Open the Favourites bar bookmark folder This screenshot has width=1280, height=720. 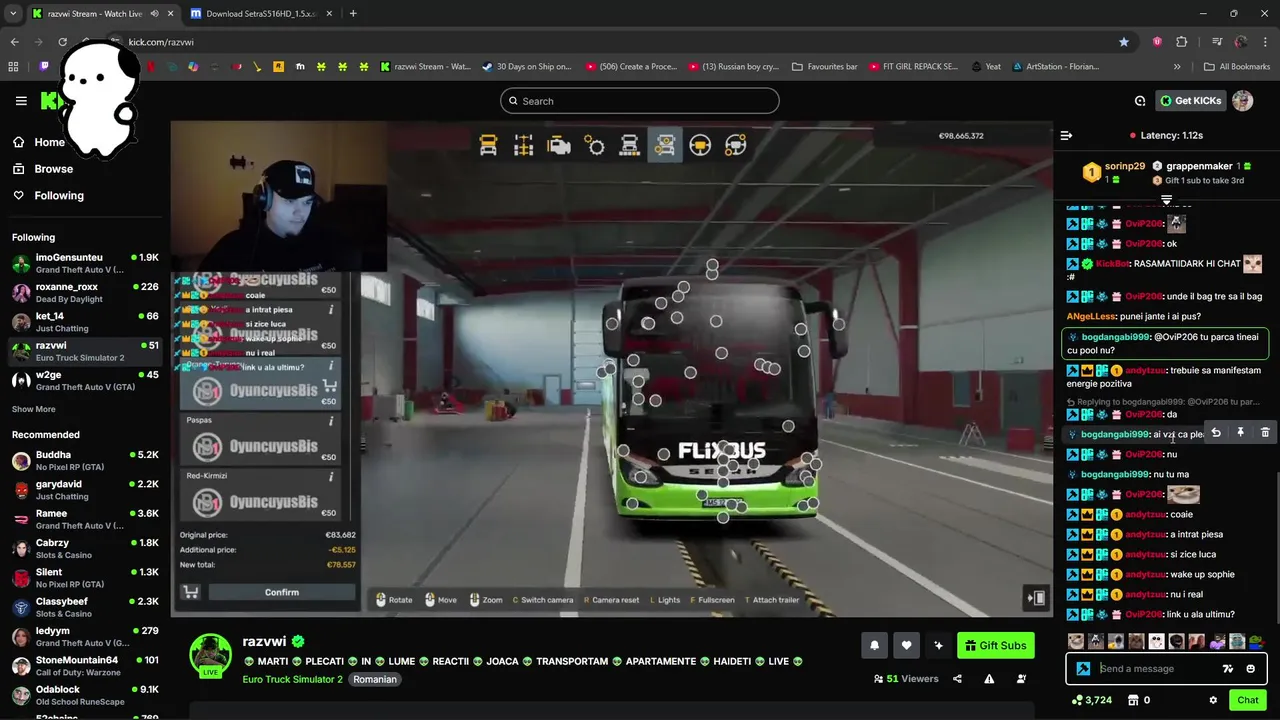[x=824, y=67]
